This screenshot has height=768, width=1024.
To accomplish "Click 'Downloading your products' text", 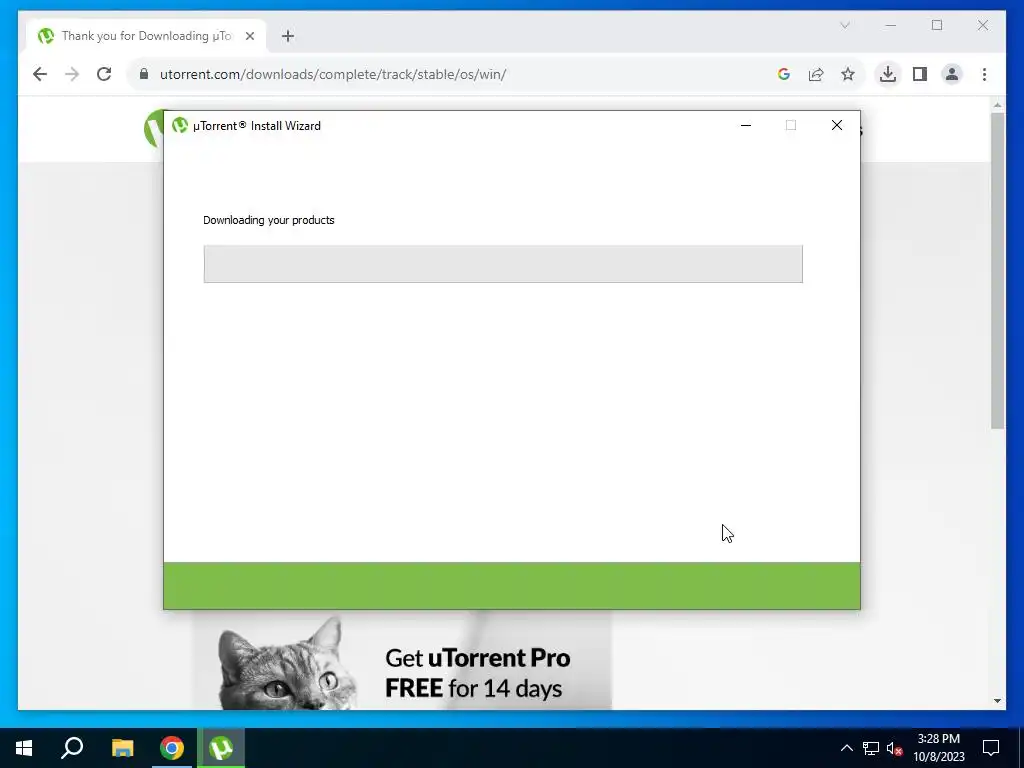I will pyautogui.click(x=268, y=220).
